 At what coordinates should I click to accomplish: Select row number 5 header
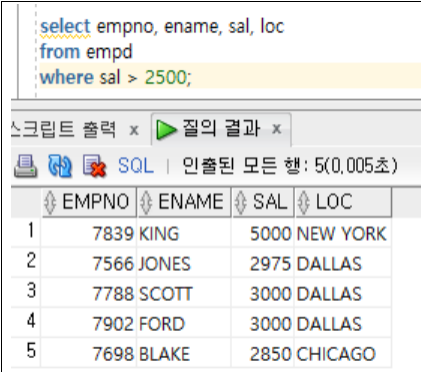[x=26, y=352]
